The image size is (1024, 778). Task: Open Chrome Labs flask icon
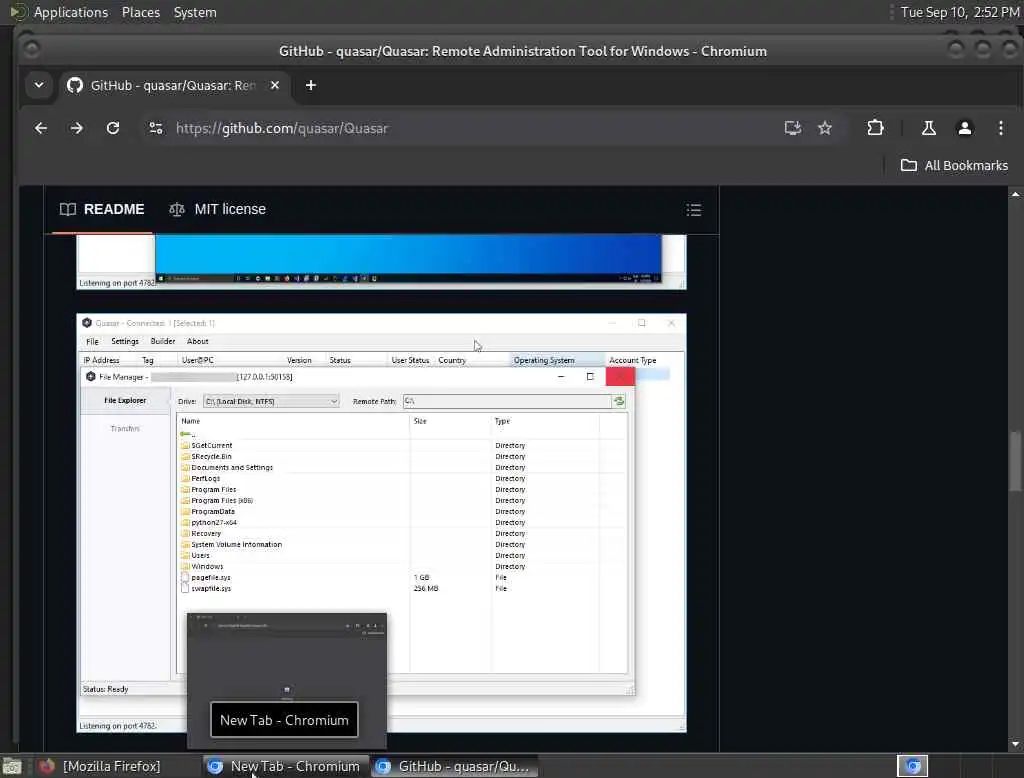coord(928,129)
